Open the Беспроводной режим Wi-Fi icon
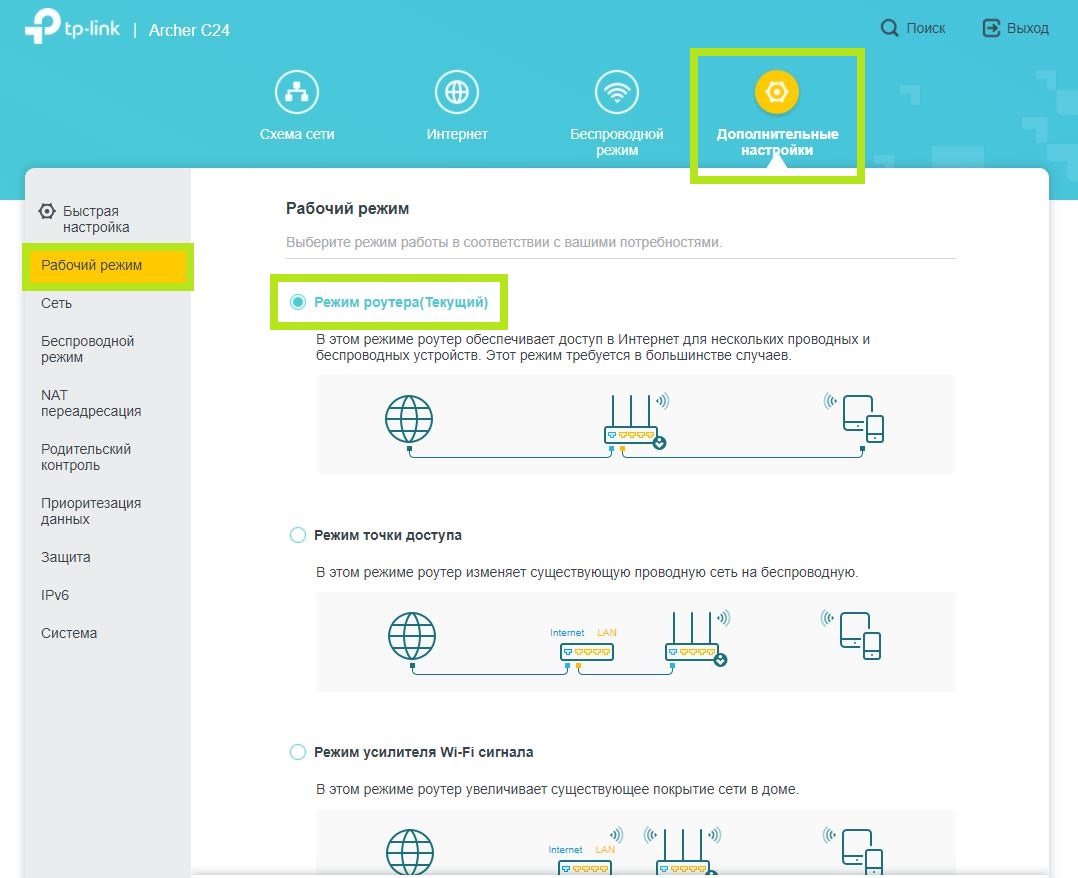The image size is (1078, 878). click(x=616, y=93)
